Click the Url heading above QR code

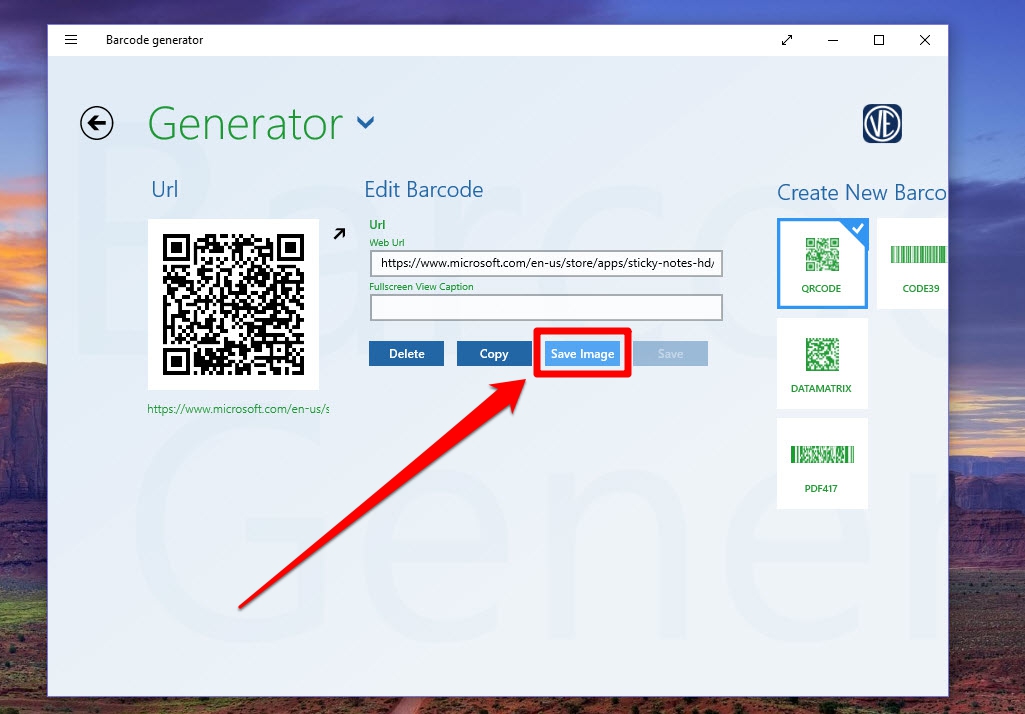coord(165,190)
